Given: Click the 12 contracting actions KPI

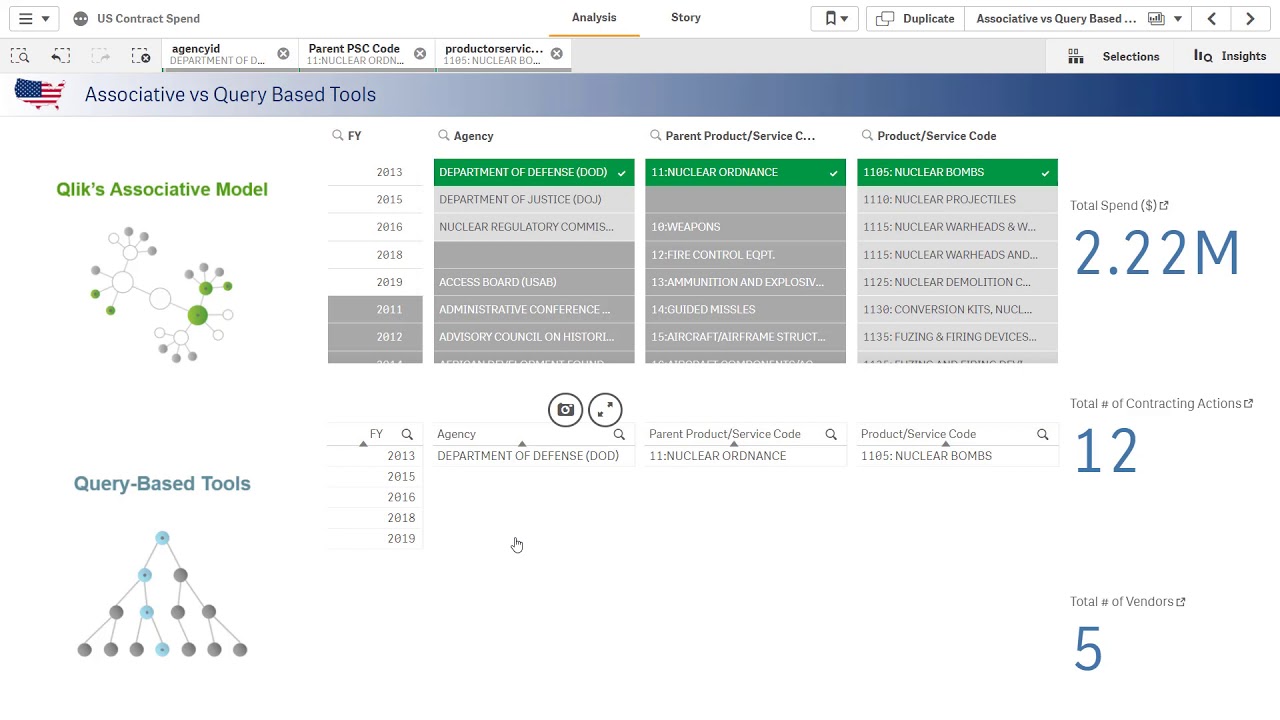Looking at the screenshot, I should [x=1105, y=452].
